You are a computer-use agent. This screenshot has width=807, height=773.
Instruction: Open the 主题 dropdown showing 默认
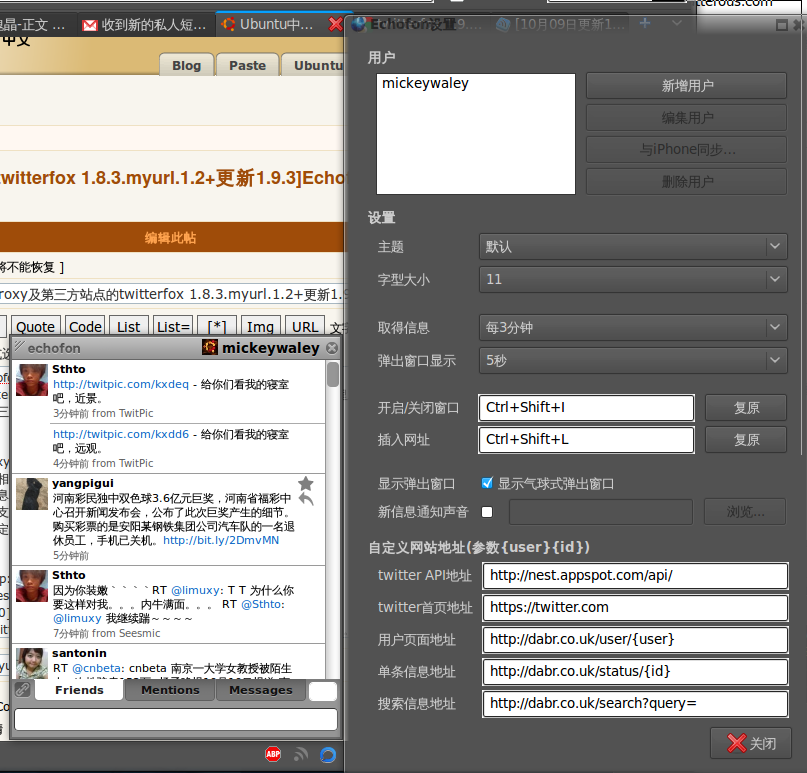(x=633, y=247)
